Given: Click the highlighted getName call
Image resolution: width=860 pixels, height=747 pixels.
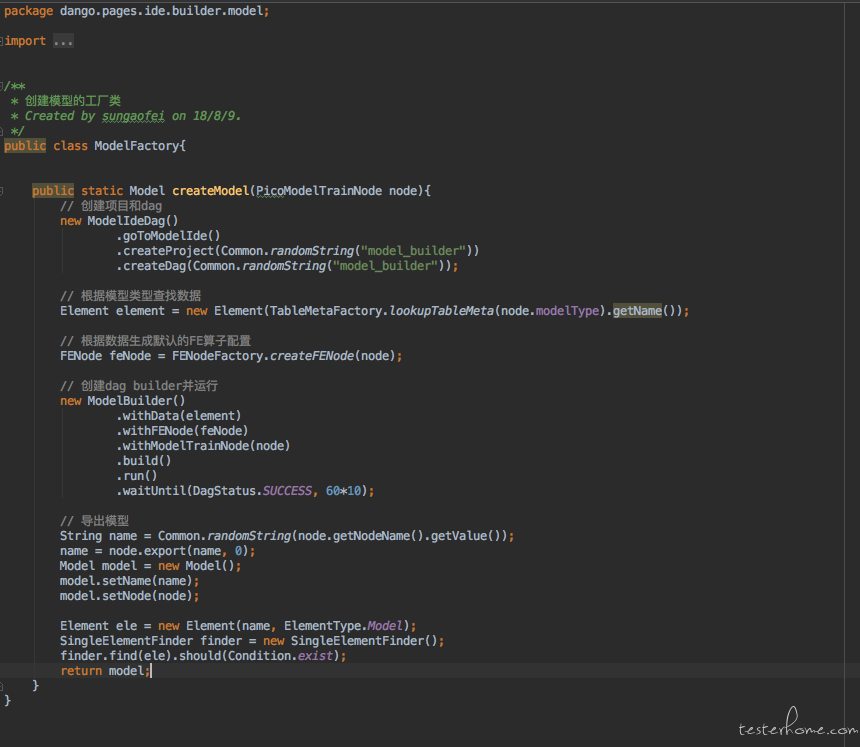Looking at the screenshot, I should 637,311.
